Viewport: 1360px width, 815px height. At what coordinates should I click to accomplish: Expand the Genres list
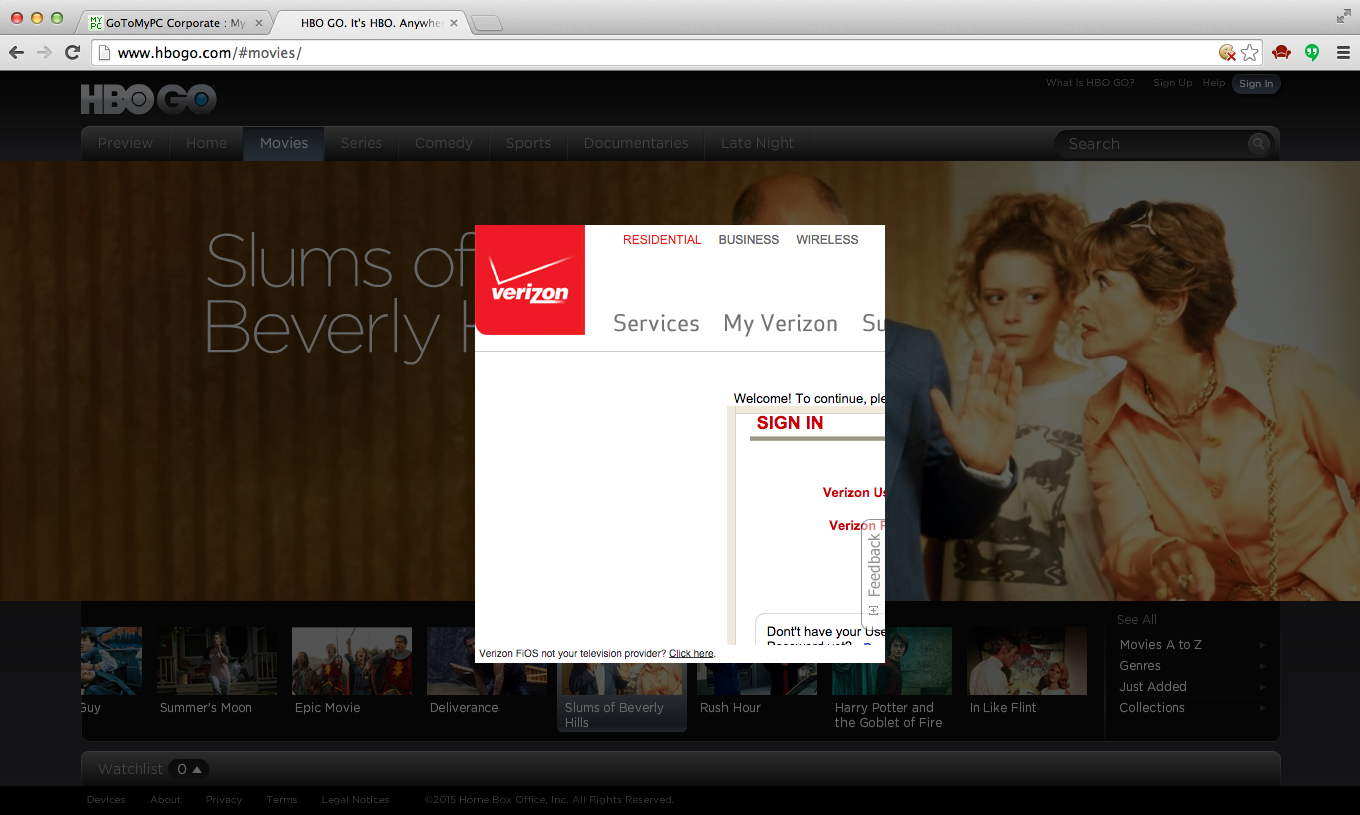[1192, 666]
